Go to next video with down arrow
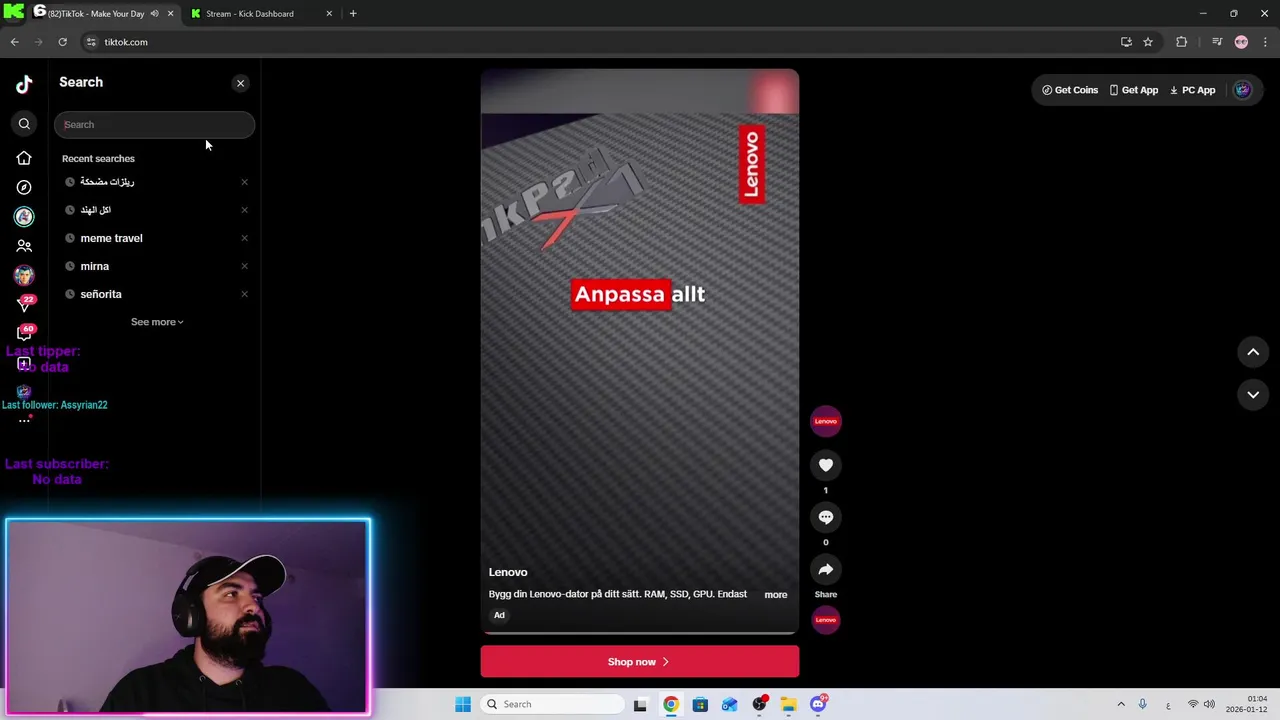The image size is (1280, 720). (x=1253, y=395)
